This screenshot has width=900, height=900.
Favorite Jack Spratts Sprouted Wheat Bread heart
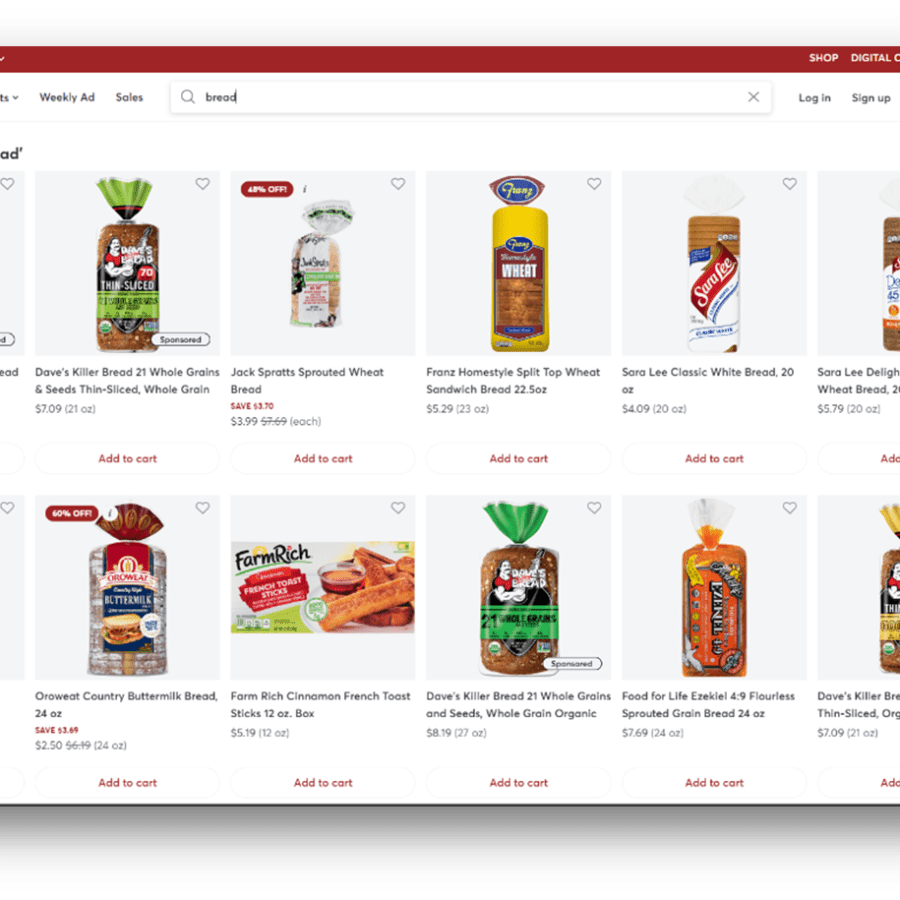398,184
